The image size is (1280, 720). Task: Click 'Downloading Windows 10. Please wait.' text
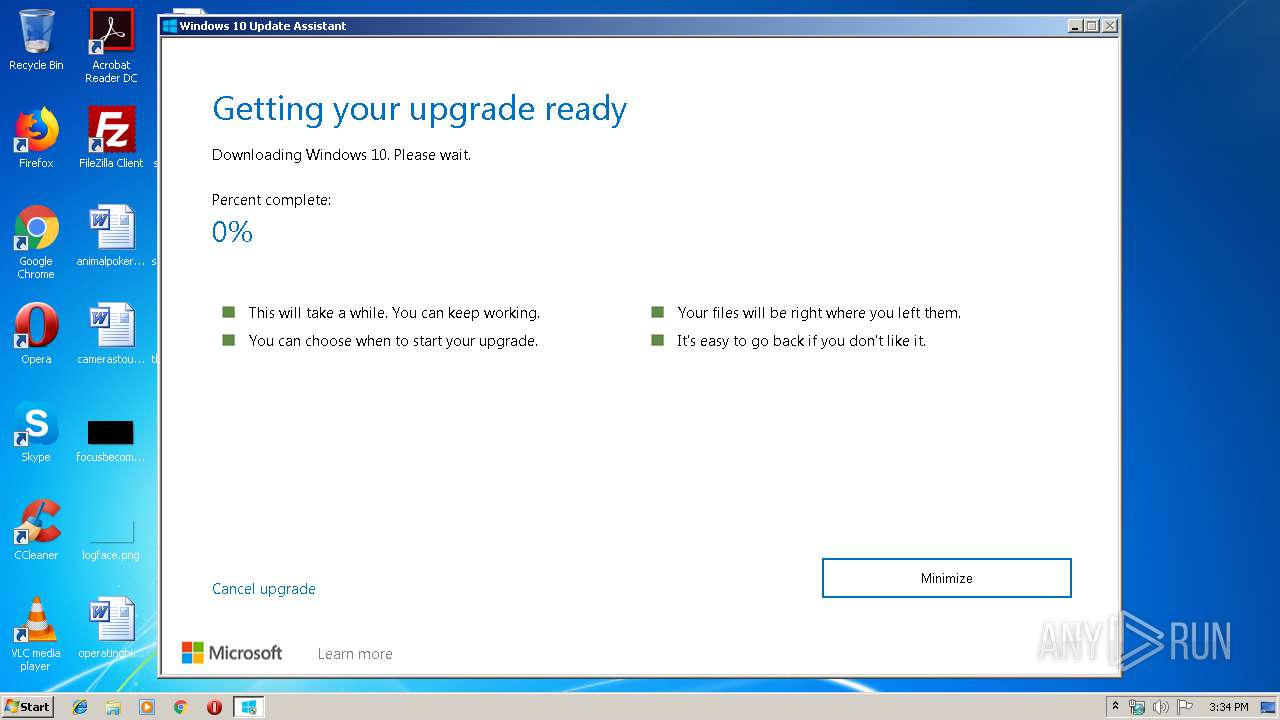pos(341,155)
